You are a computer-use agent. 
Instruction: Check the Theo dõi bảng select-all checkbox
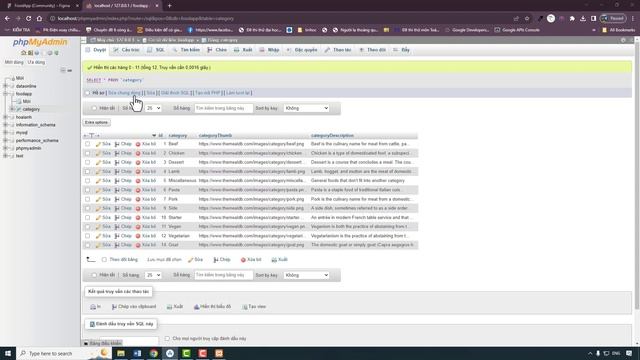104,260
